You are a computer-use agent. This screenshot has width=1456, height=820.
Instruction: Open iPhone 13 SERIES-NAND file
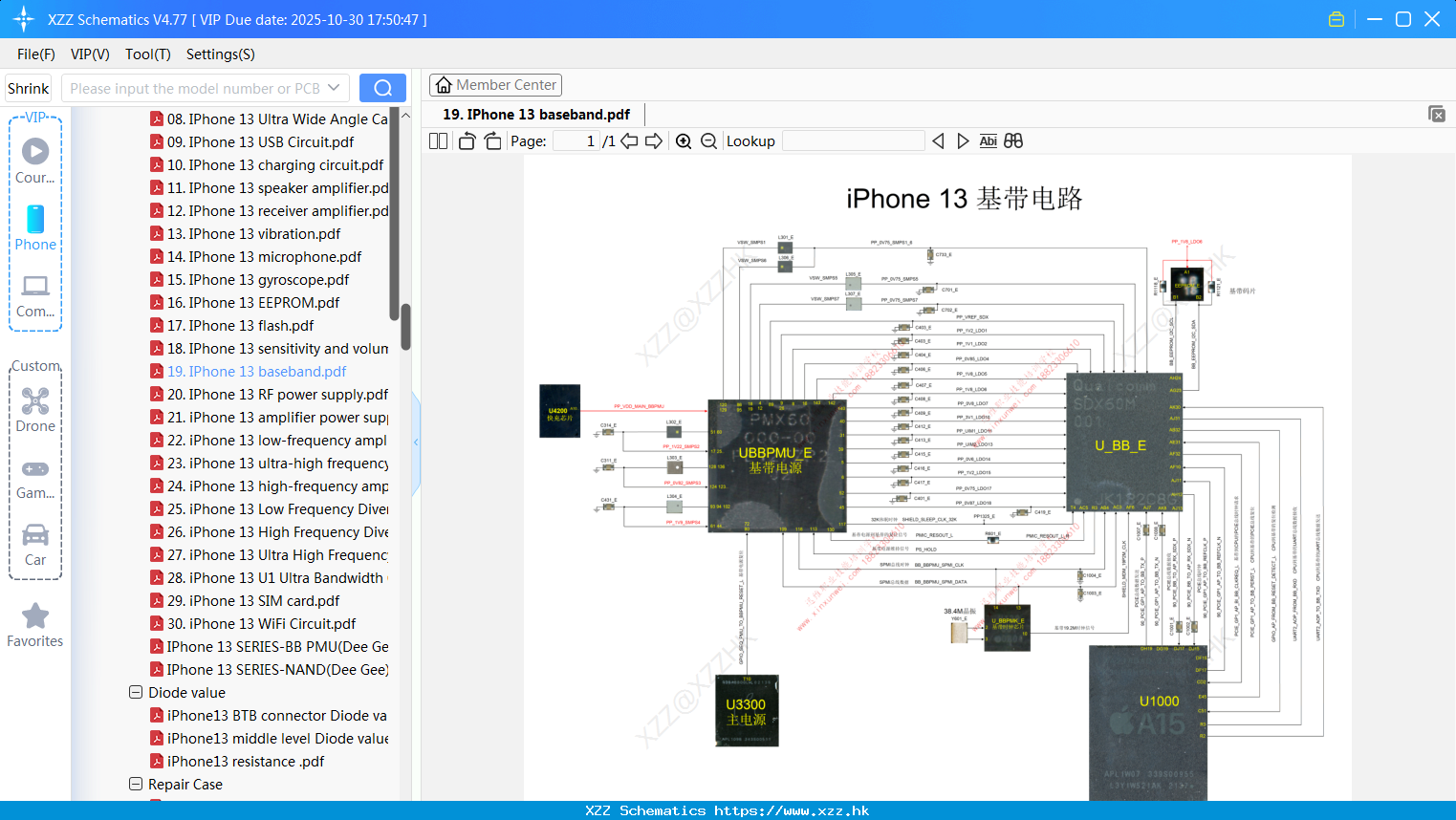tap(270, 670)
